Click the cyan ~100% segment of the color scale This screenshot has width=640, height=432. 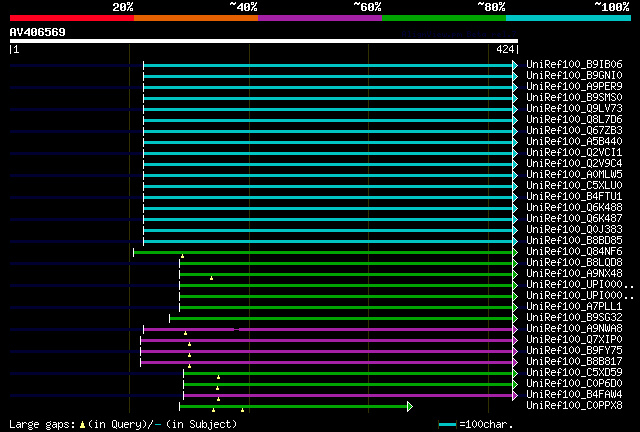569,18
